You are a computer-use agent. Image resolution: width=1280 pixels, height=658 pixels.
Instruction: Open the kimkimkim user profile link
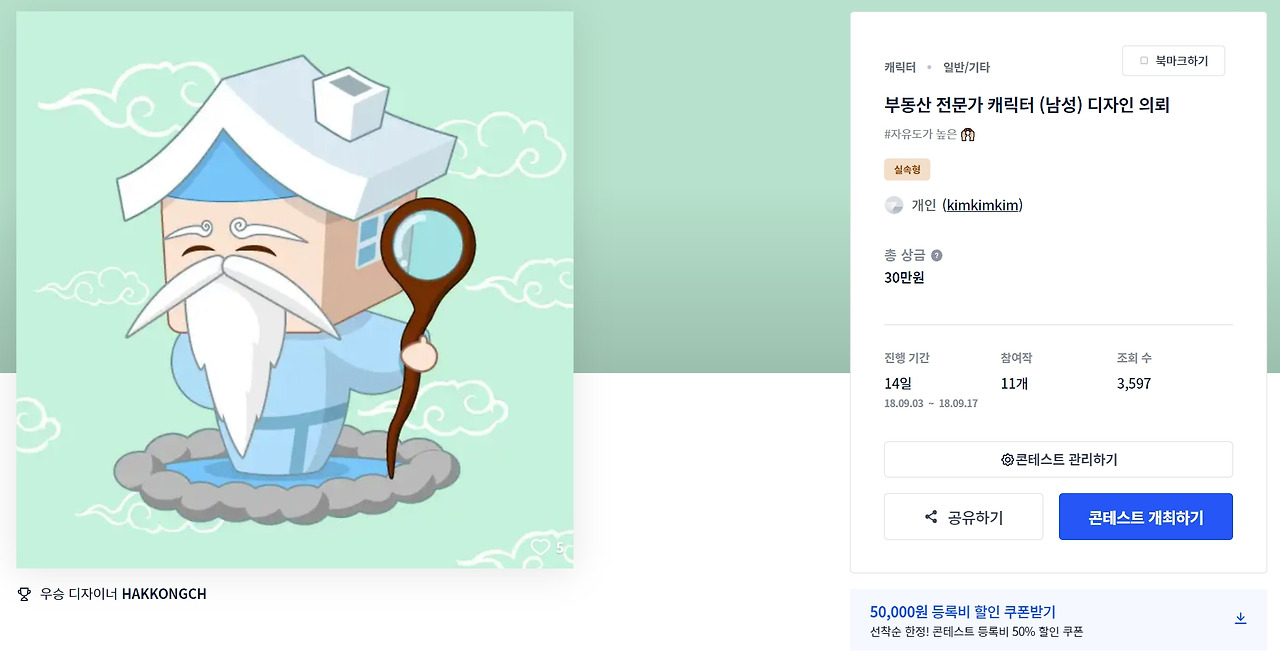click(984, 205)
